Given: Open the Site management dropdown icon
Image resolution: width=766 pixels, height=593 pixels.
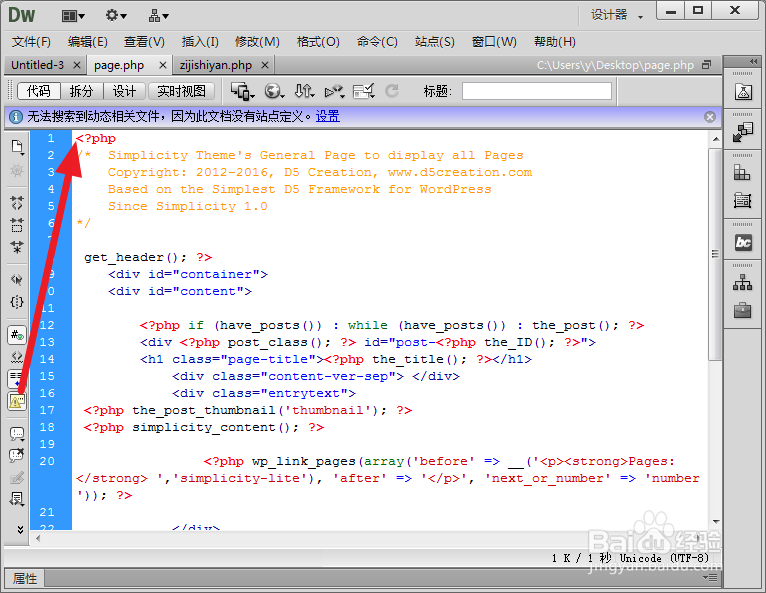Looking at the screenshot, I should pos(158,16).
